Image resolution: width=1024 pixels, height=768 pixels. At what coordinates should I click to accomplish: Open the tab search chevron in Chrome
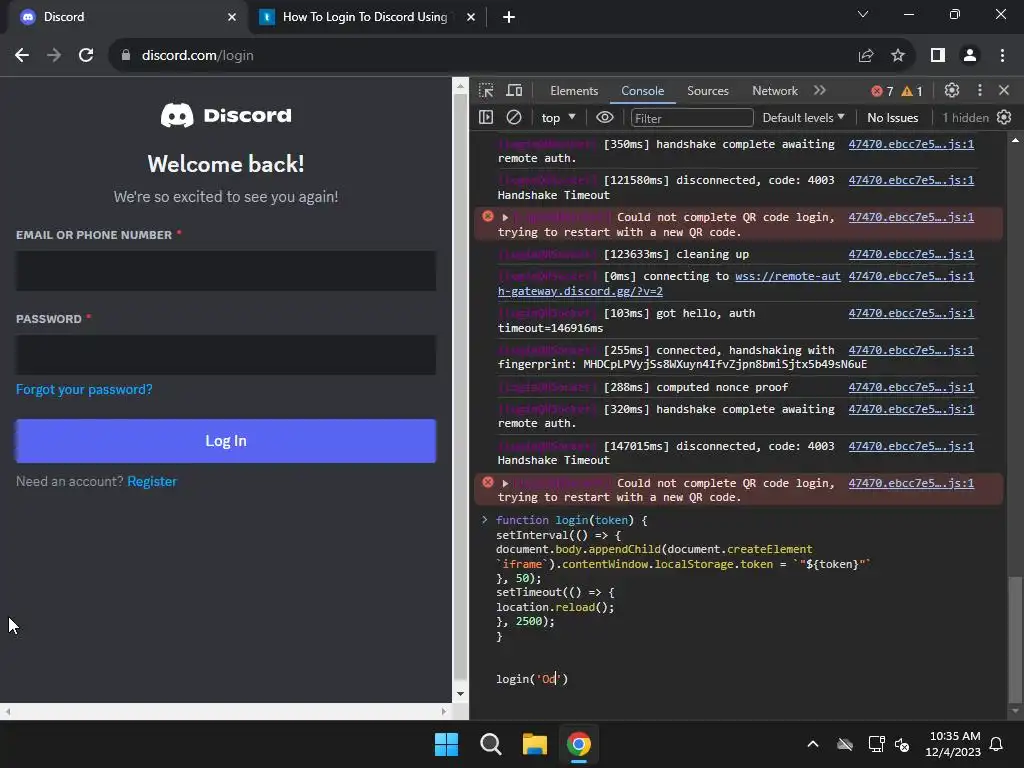click(863, 14)
